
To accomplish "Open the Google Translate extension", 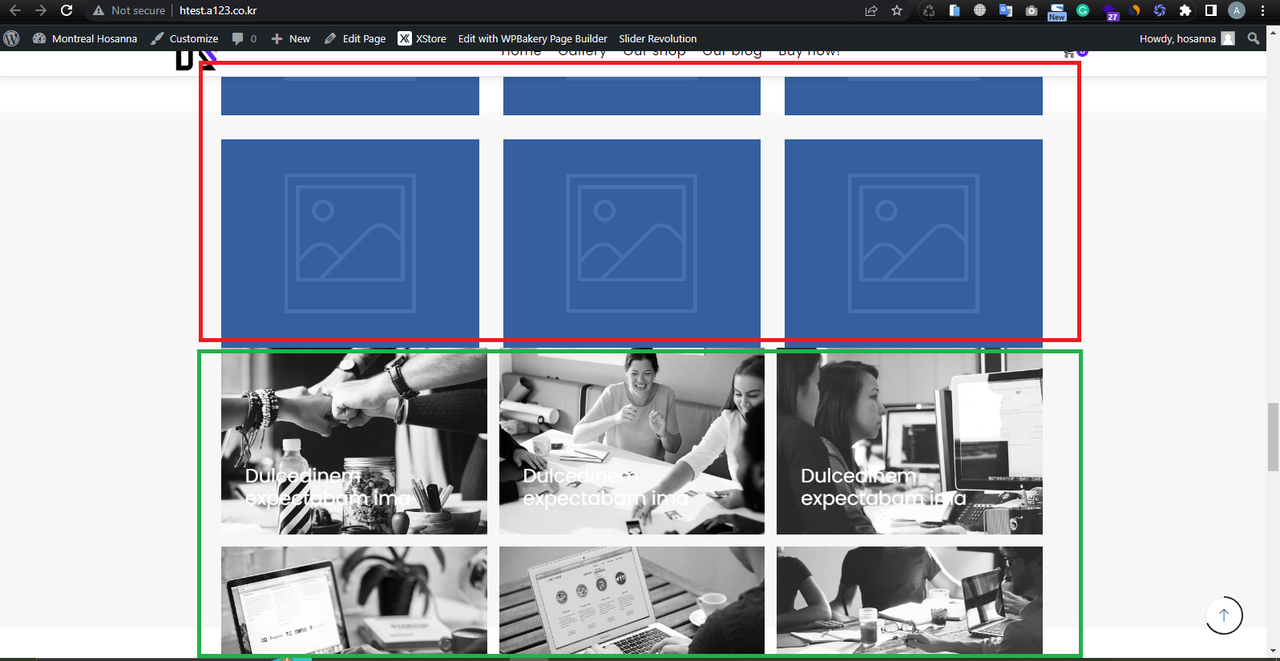I will (1006, 10).
